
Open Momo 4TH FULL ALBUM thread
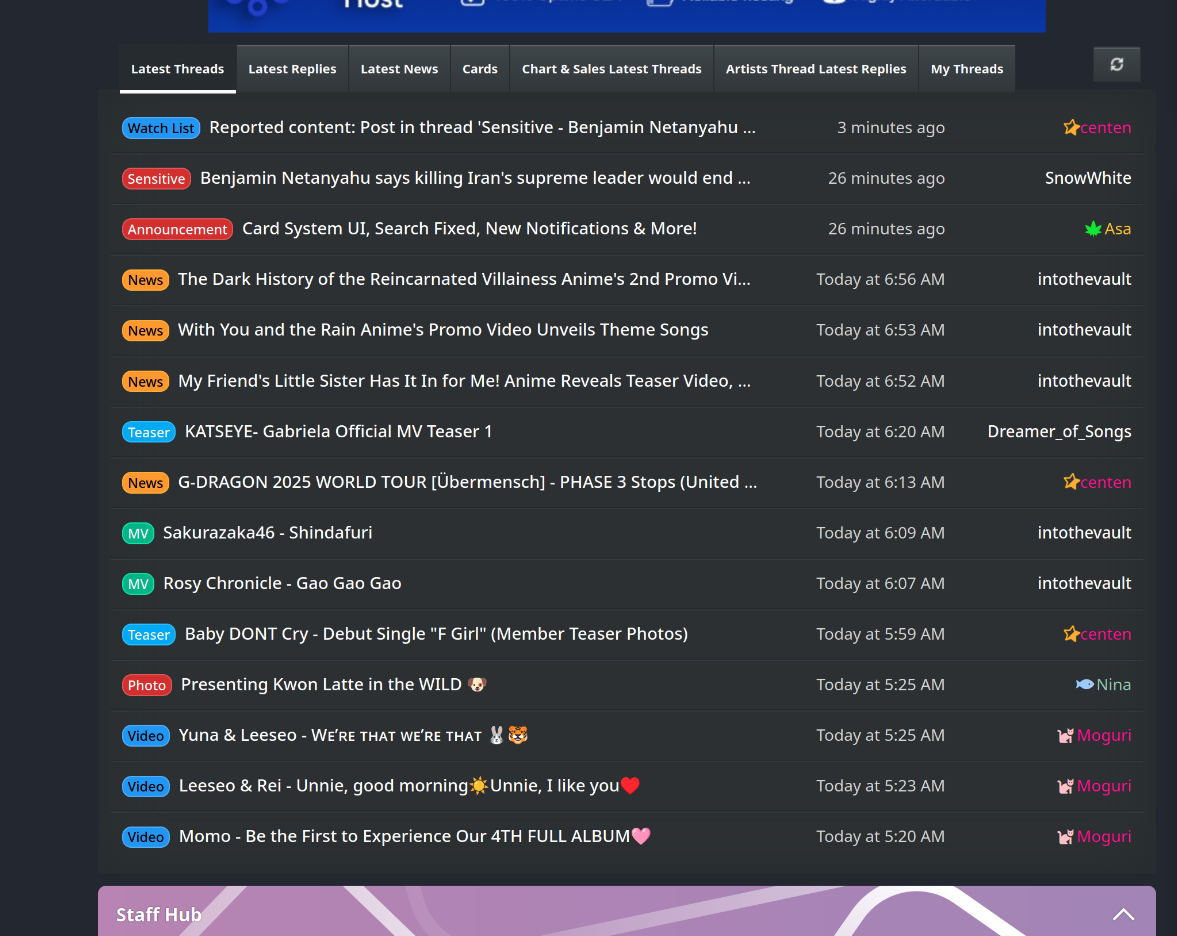(414, 836)
